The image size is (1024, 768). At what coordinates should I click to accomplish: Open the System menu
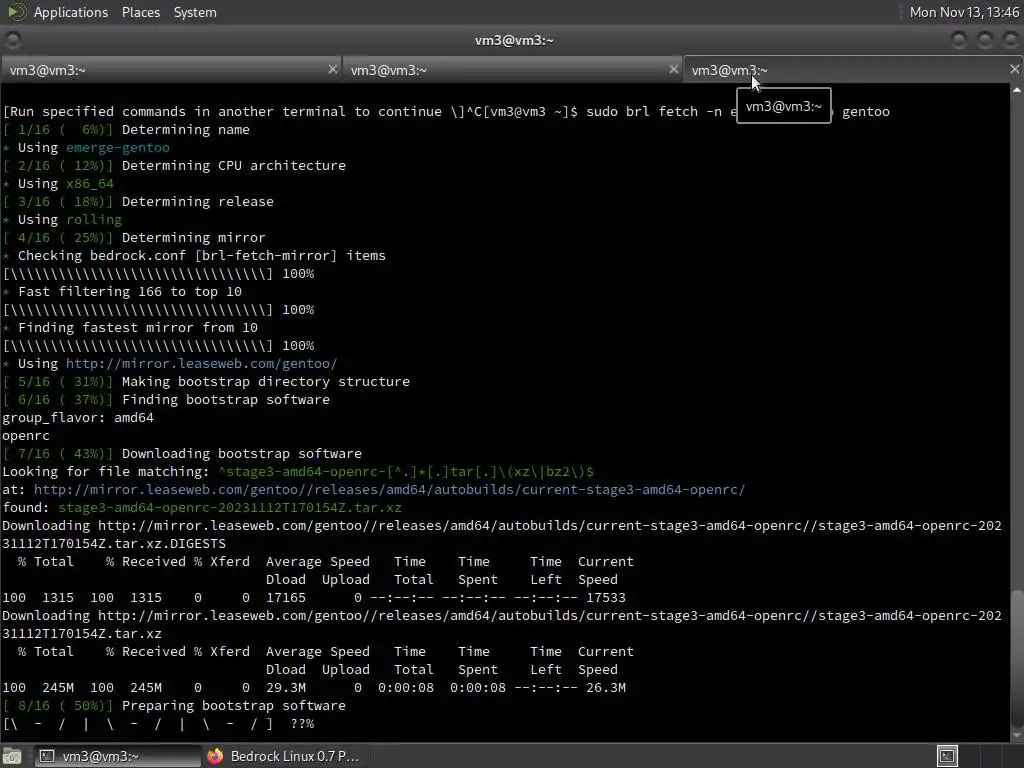coord(195,12)
